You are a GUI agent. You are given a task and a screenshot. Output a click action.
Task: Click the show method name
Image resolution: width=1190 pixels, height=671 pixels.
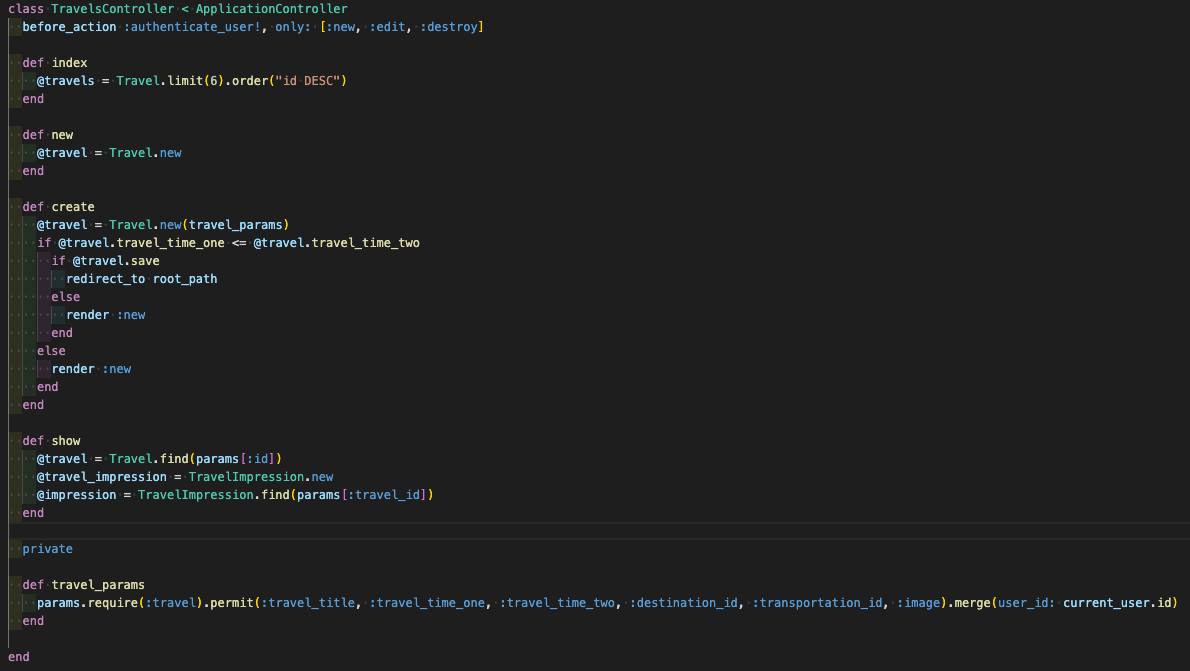coord(66,441)
